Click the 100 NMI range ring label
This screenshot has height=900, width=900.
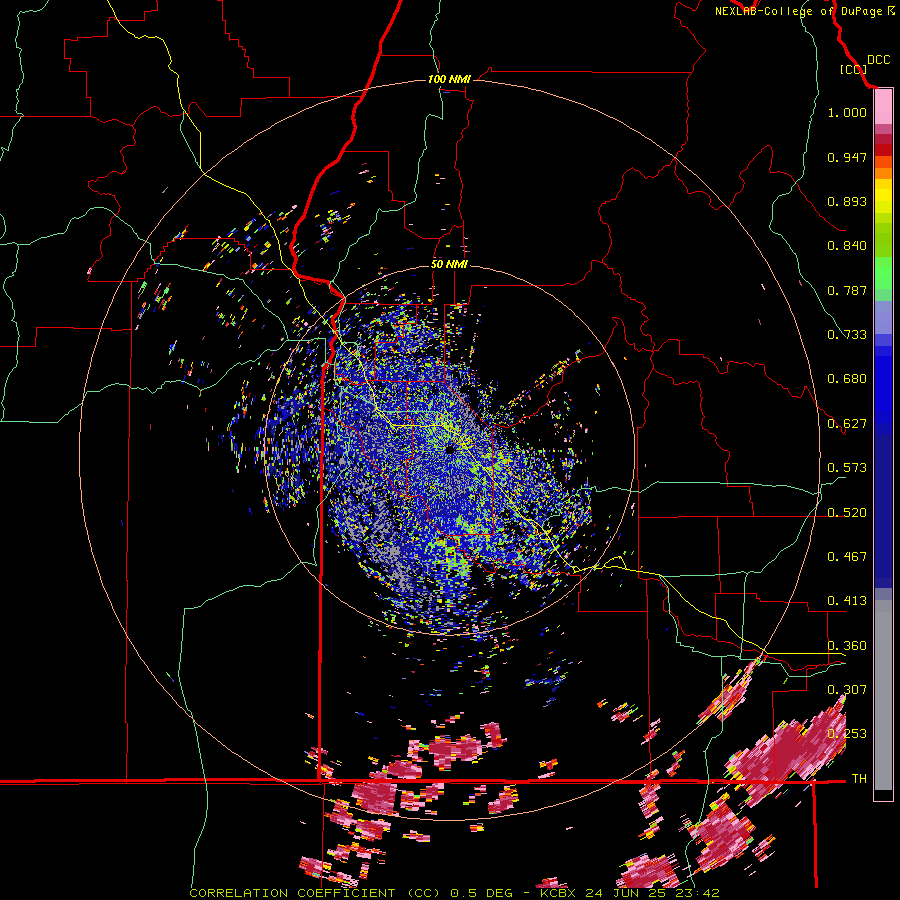pyautogui.click(x=449, y=79)
